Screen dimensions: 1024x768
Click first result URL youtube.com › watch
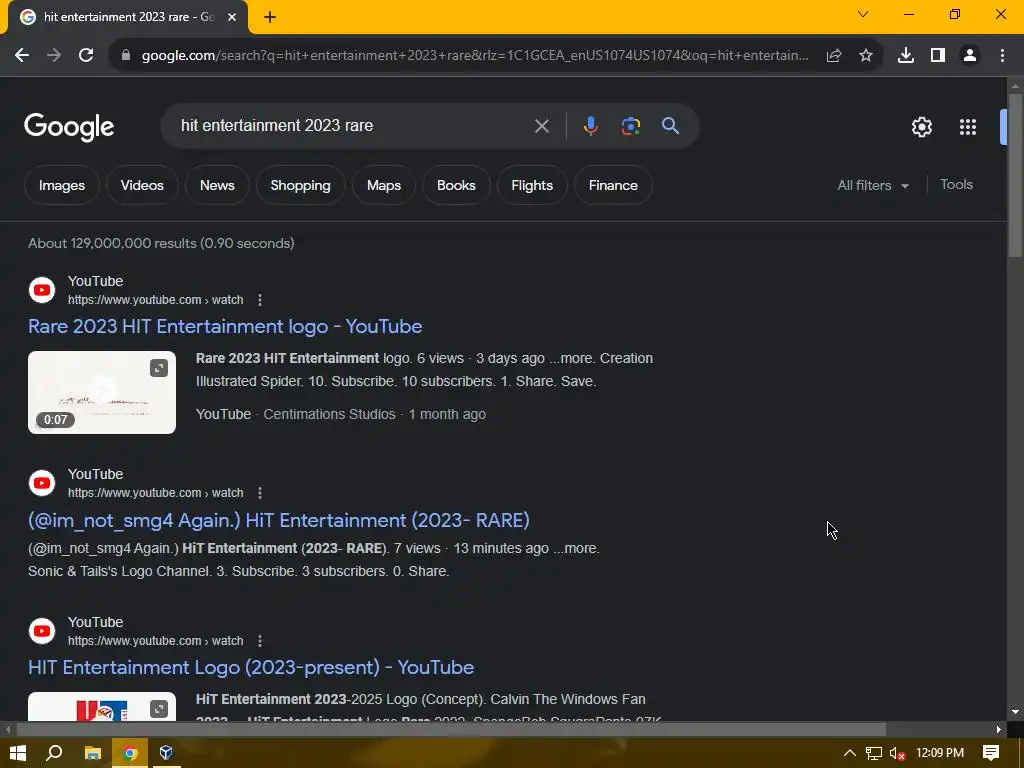tap(155, 300)
